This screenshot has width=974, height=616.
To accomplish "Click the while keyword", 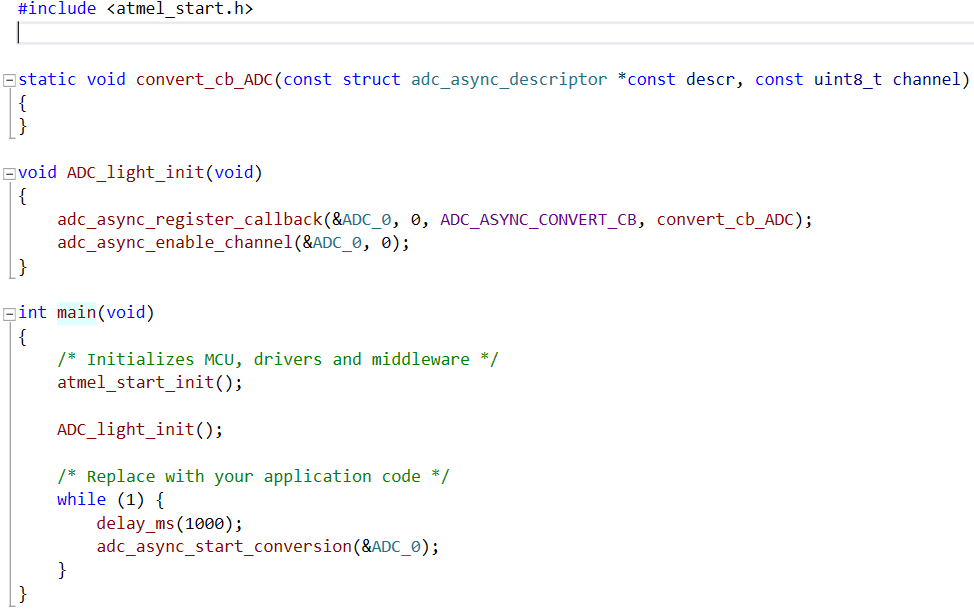I will (x=81, y=499).
